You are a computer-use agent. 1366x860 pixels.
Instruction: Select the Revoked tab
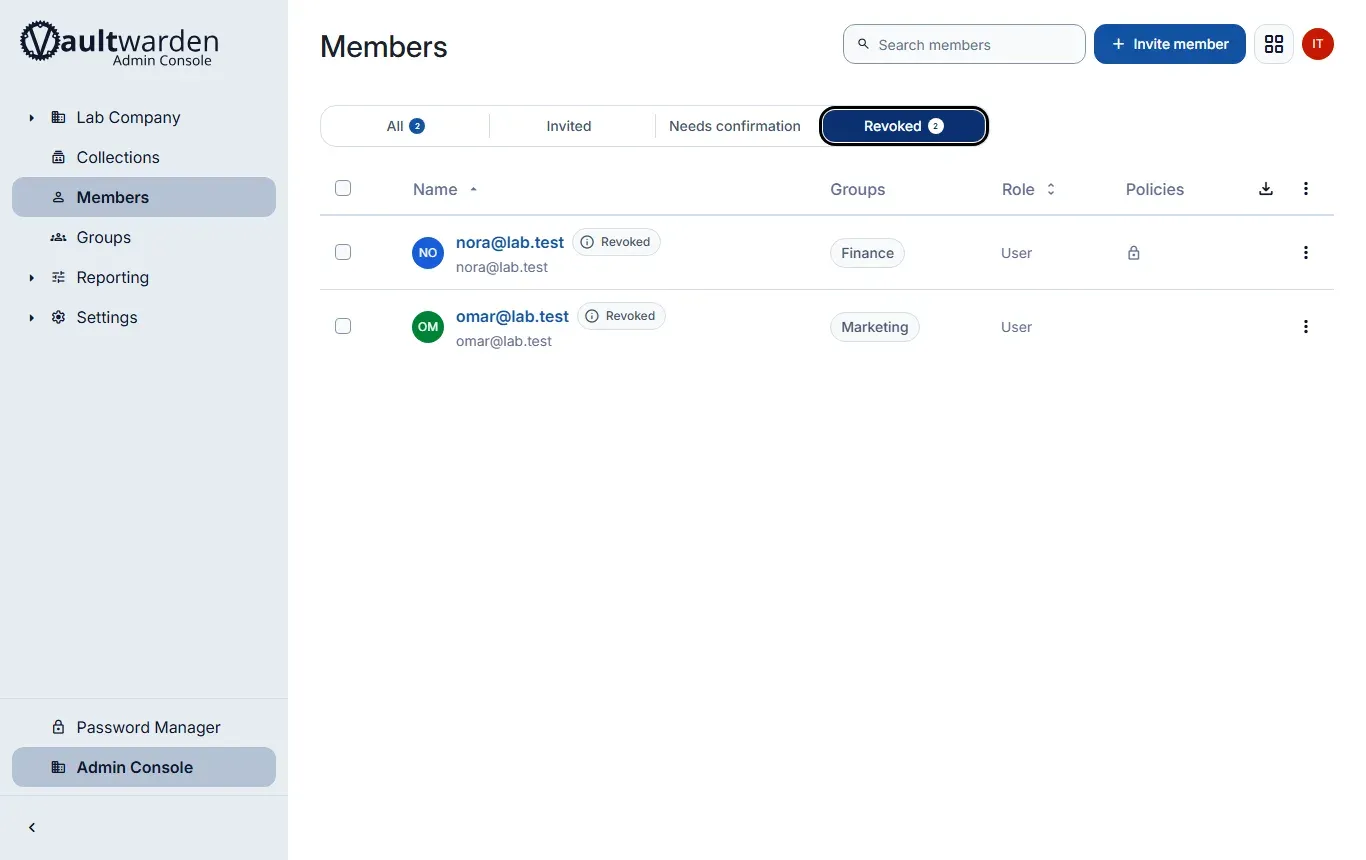point(904,126)
